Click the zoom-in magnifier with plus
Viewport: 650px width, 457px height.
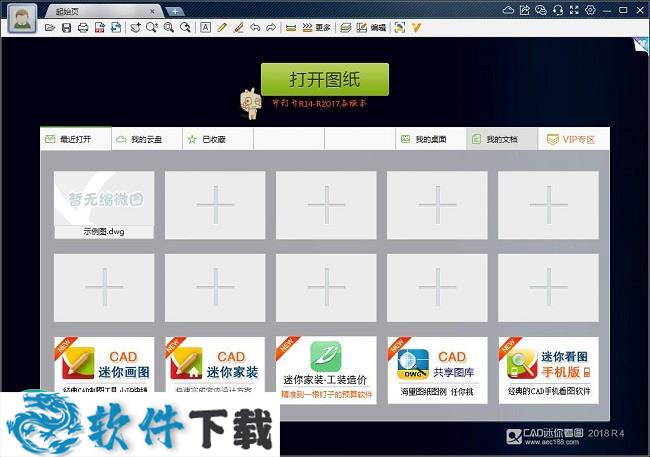[152, 28]
